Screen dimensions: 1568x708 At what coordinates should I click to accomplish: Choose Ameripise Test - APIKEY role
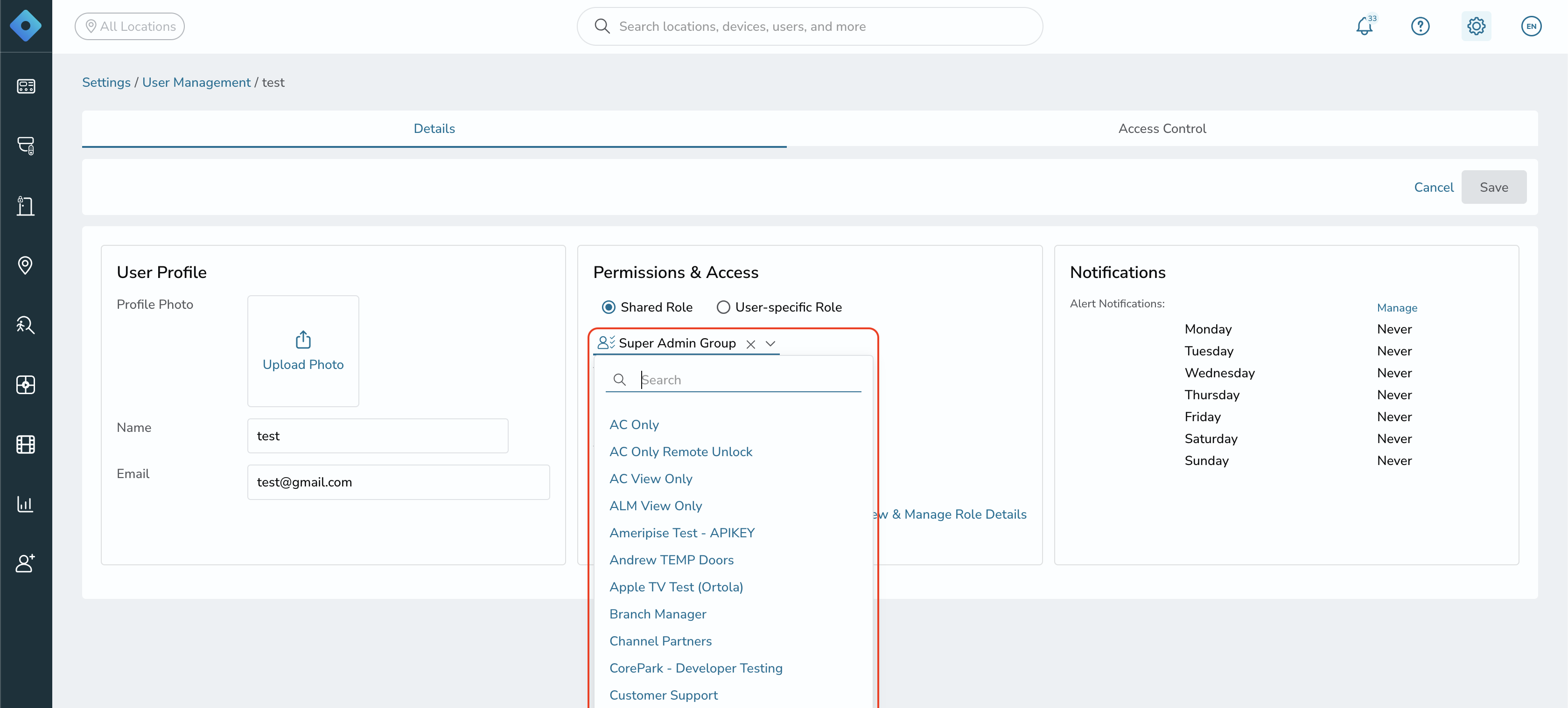coord(682,533)
